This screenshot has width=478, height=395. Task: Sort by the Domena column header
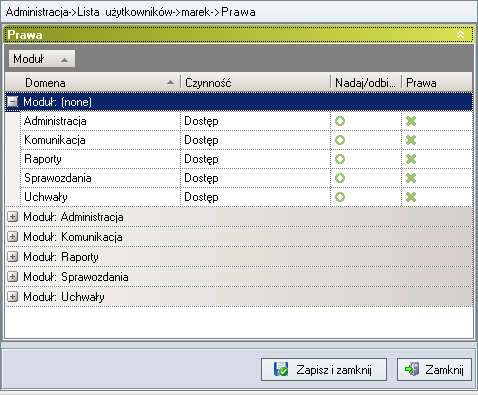[93, 83]
